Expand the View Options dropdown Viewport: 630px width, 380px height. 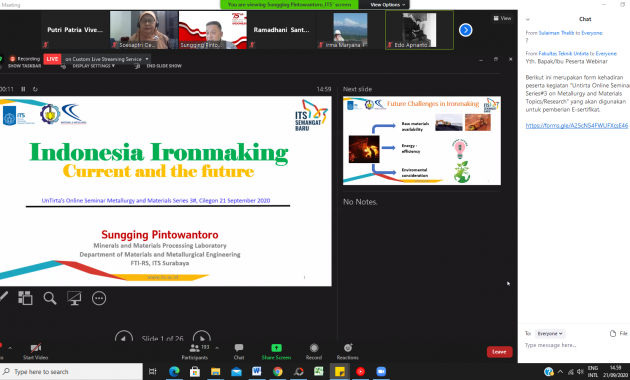click(x=387, y=5)
